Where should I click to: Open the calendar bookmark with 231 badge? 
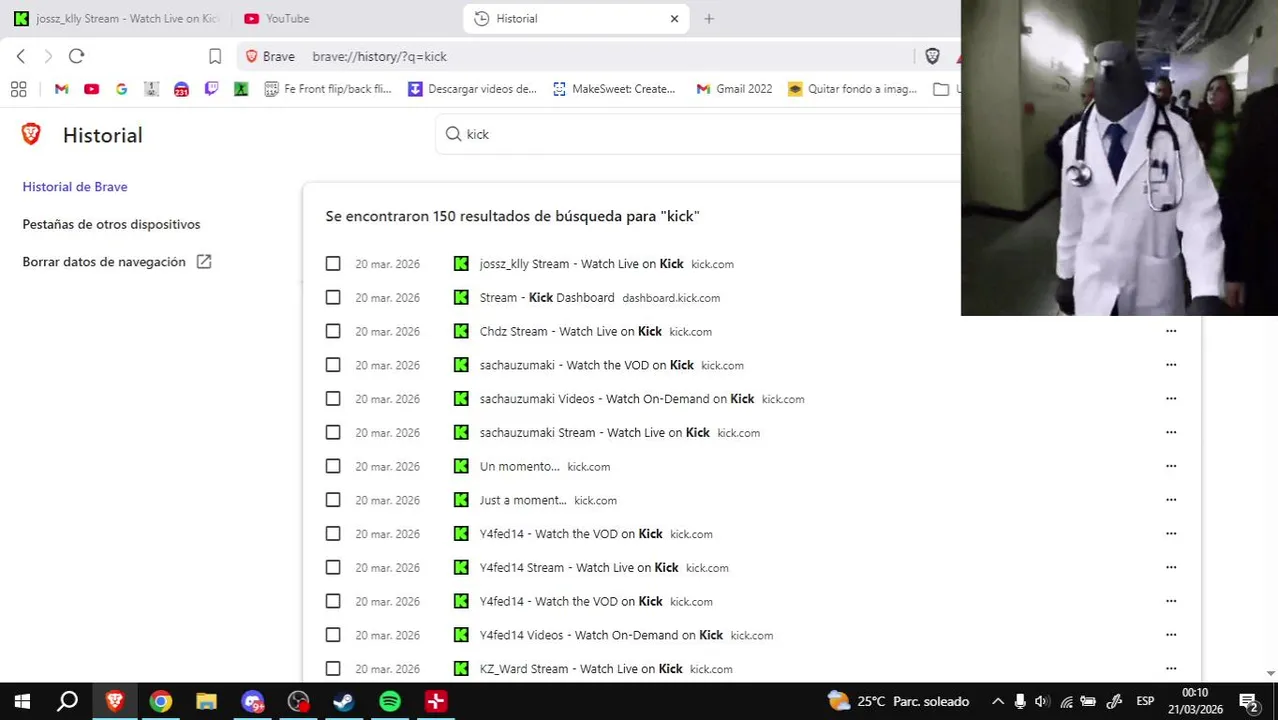click(181, 89)
